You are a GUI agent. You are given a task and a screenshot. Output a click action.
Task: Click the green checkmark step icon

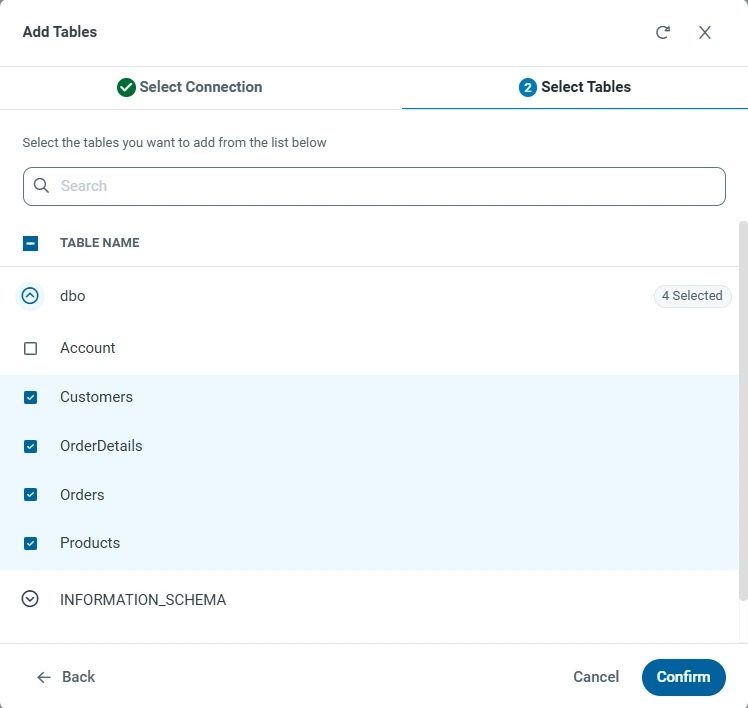[x=126, y=87]
